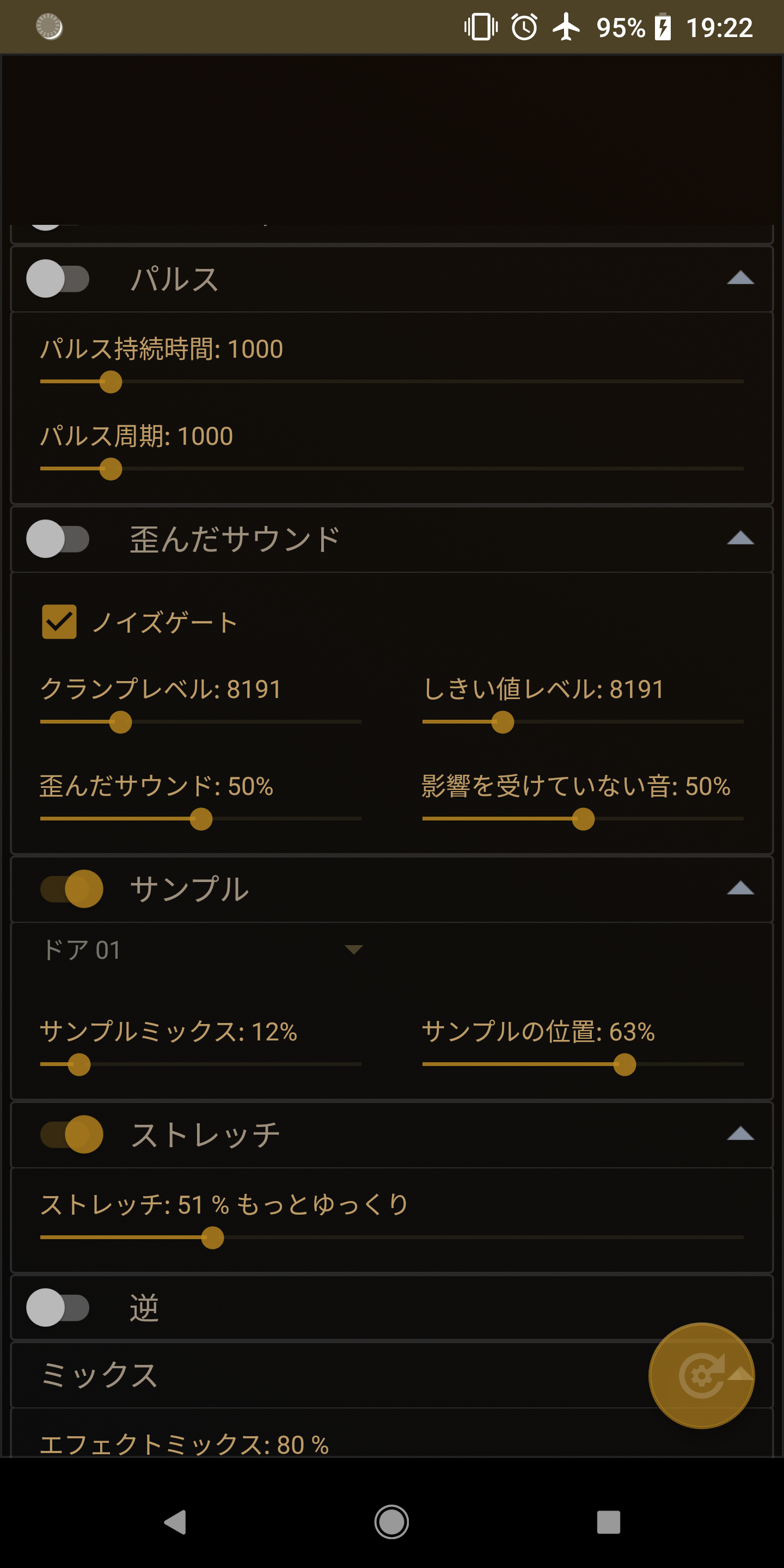This screenshot has height=1568, width=784.
Task: Enable the 逆 reverse switch
Action: click(58, 1307)
